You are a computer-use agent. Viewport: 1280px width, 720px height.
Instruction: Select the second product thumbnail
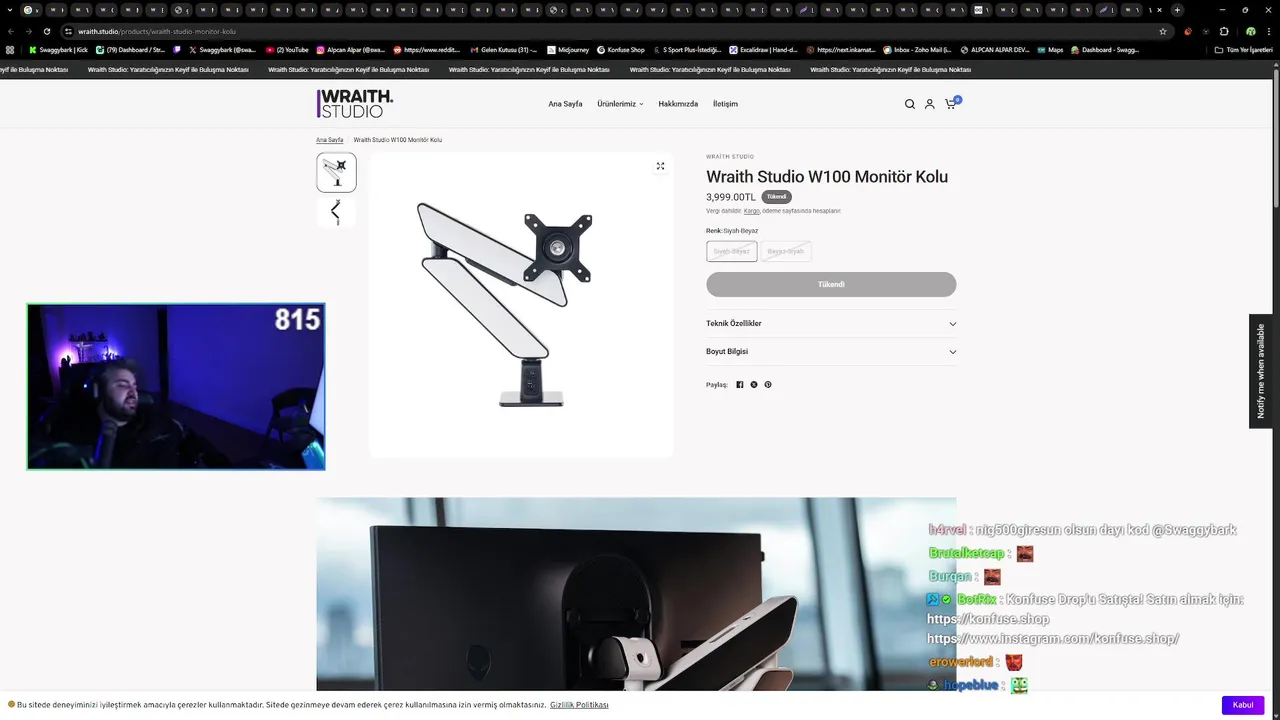pos(336,212)
